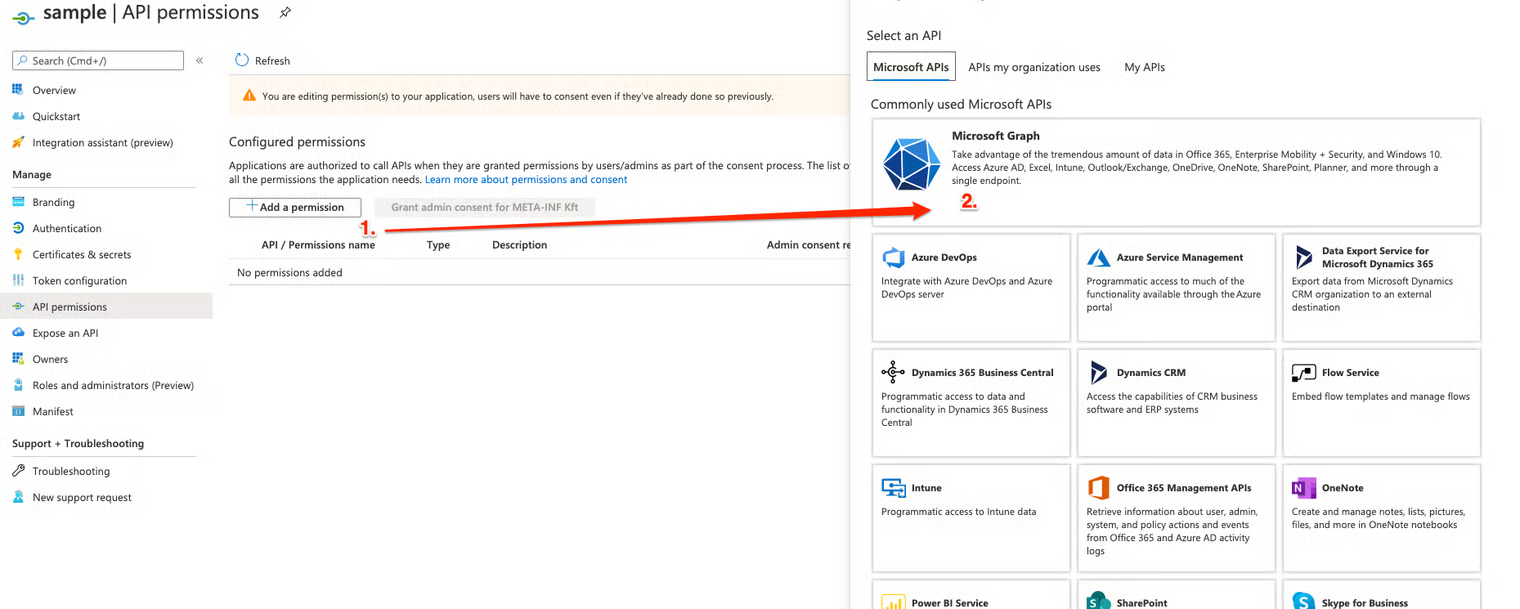Open the Office 365 Management APIs tile
Screen dimensions: 1520x609
pos(1175,517)
